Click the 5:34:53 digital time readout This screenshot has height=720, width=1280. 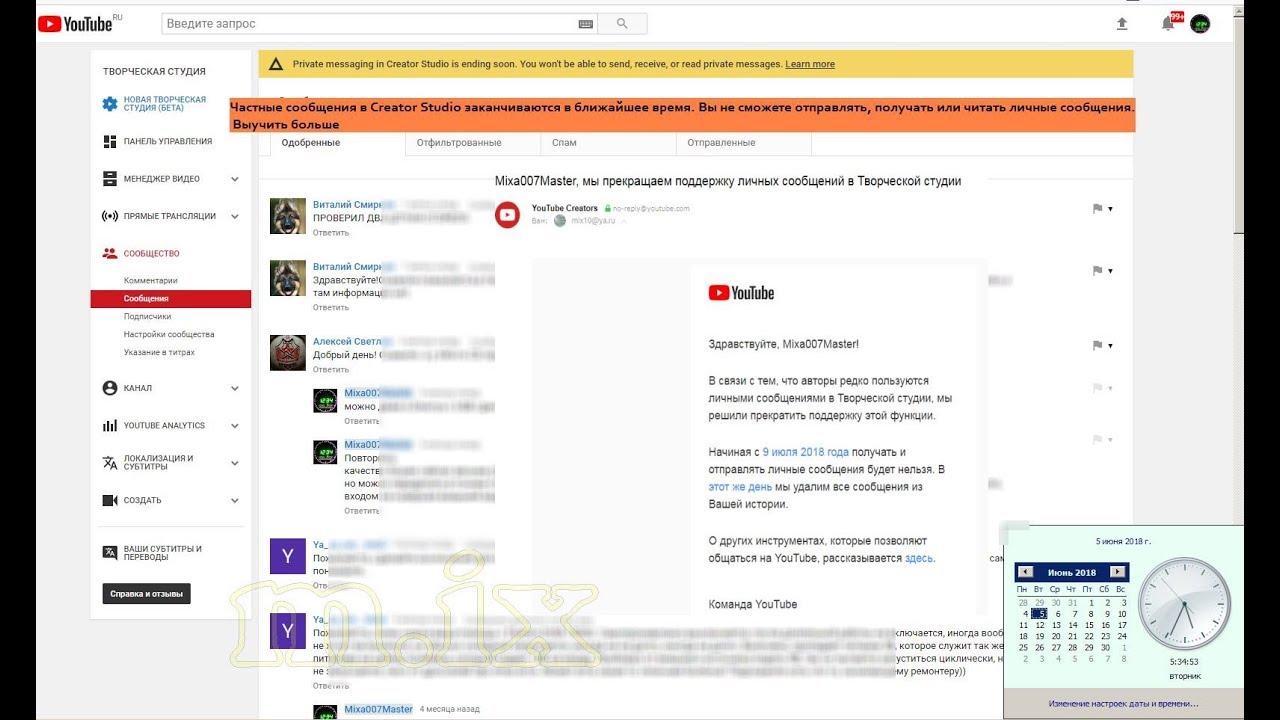(1184, 661)
